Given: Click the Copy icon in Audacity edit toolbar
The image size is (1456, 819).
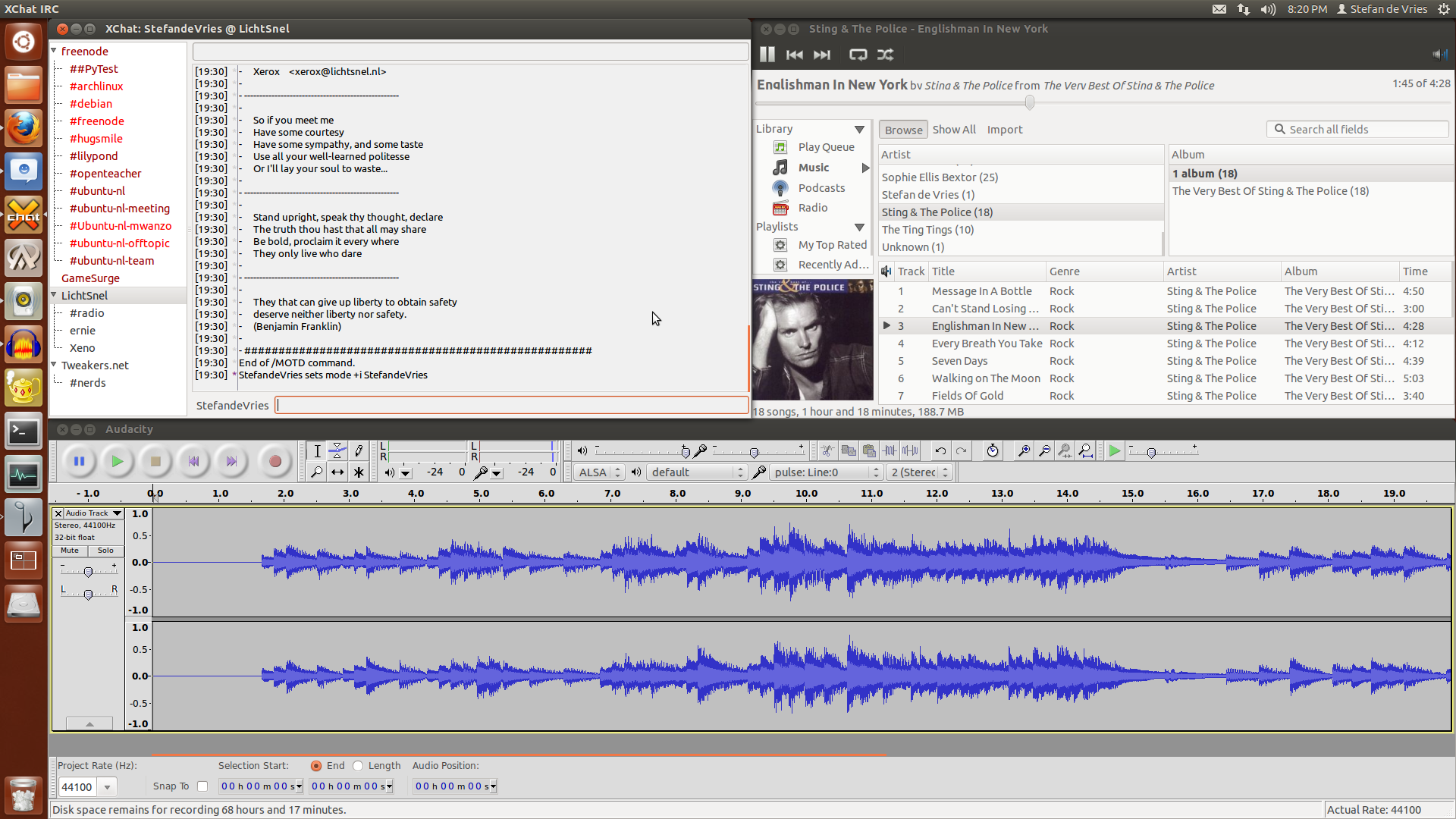Looking at the screenshot, I should coord(849,451).
